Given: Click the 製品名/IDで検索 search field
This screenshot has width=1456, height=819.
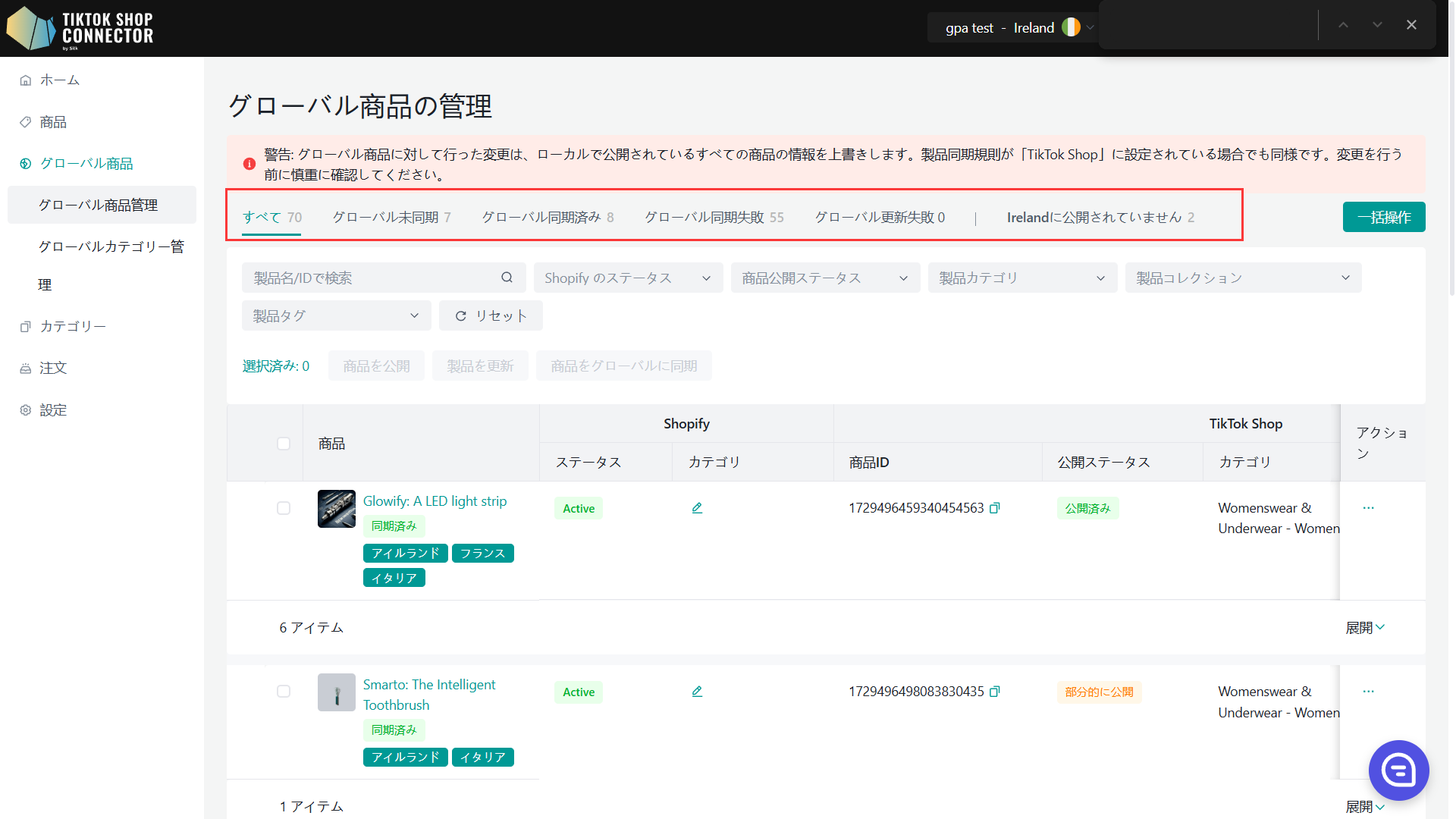Looking at the screenshot, I should (x=384, y=278).
